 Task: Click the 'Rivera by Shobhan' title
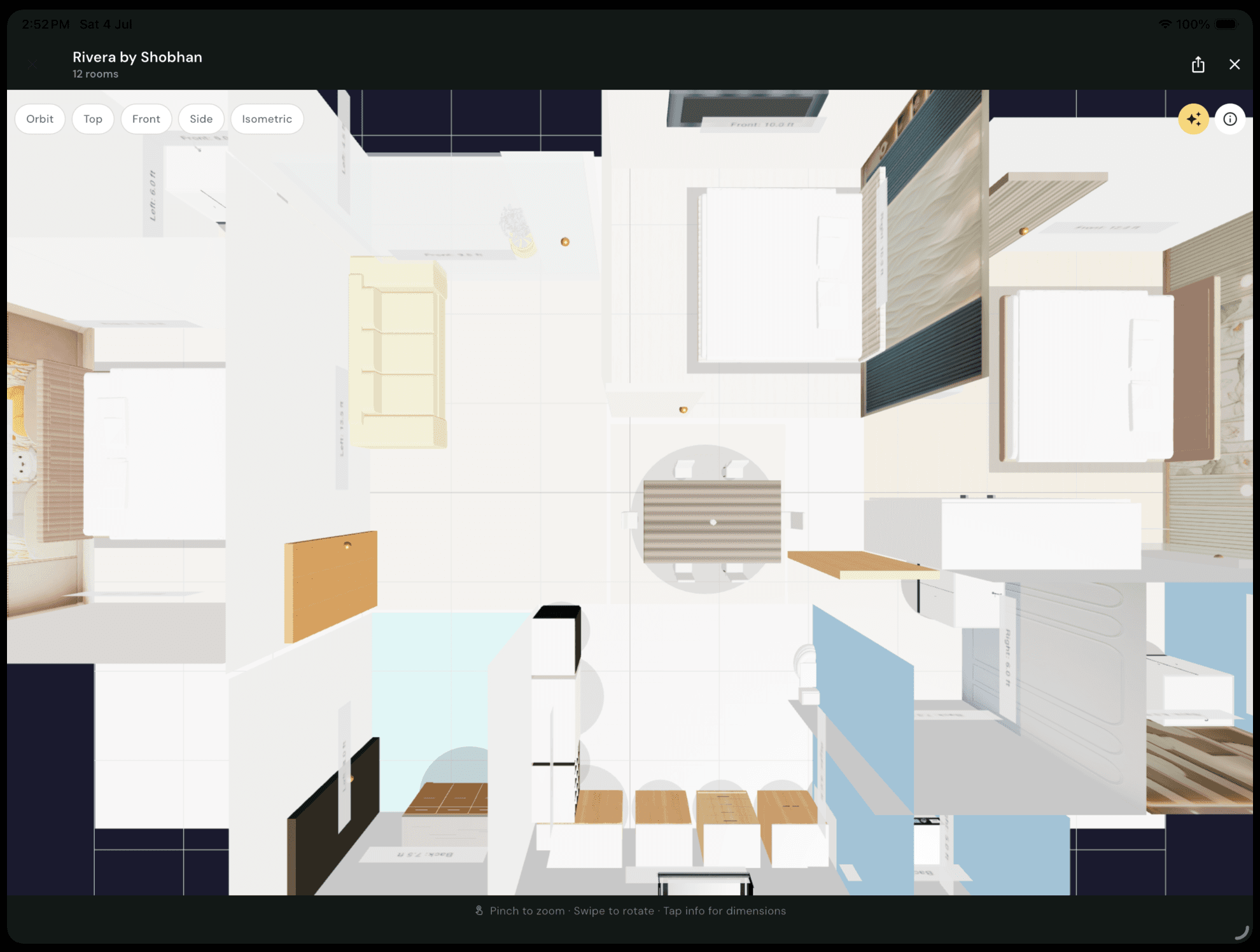point(137,57)
